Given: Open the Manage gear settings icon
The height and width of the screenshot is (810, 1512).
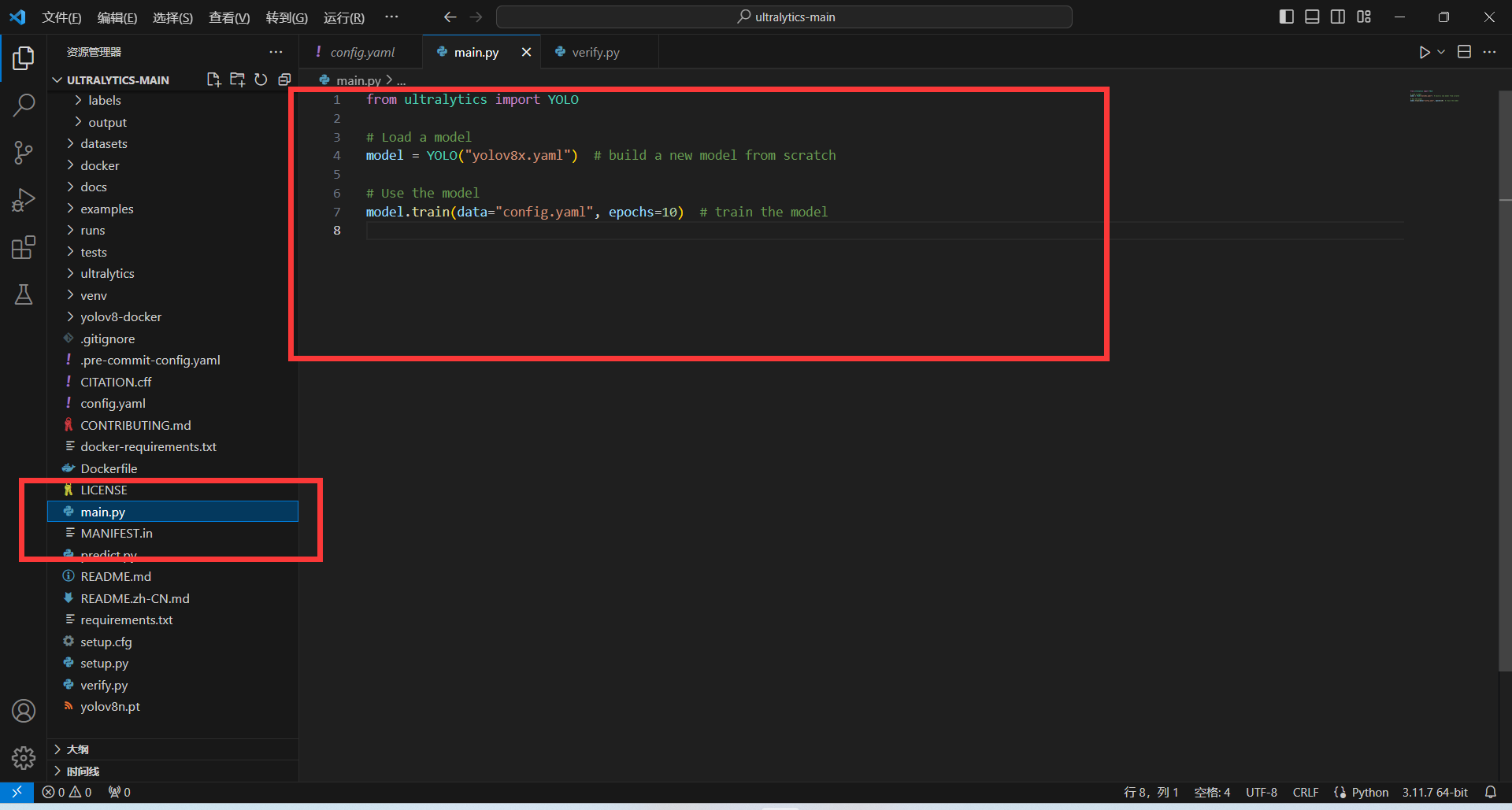Looking at the screenshot, I should pyautogui.click(x=24, y=758).
